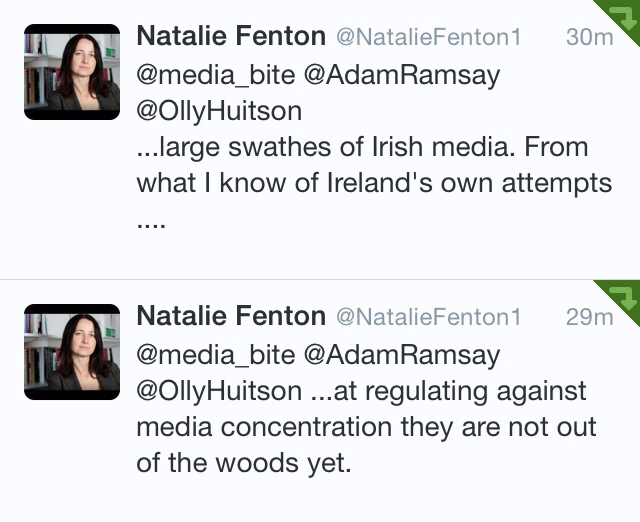Click the 30m timestamp
The height and width of the screenshot is (522, 640).
pos(589,38)
